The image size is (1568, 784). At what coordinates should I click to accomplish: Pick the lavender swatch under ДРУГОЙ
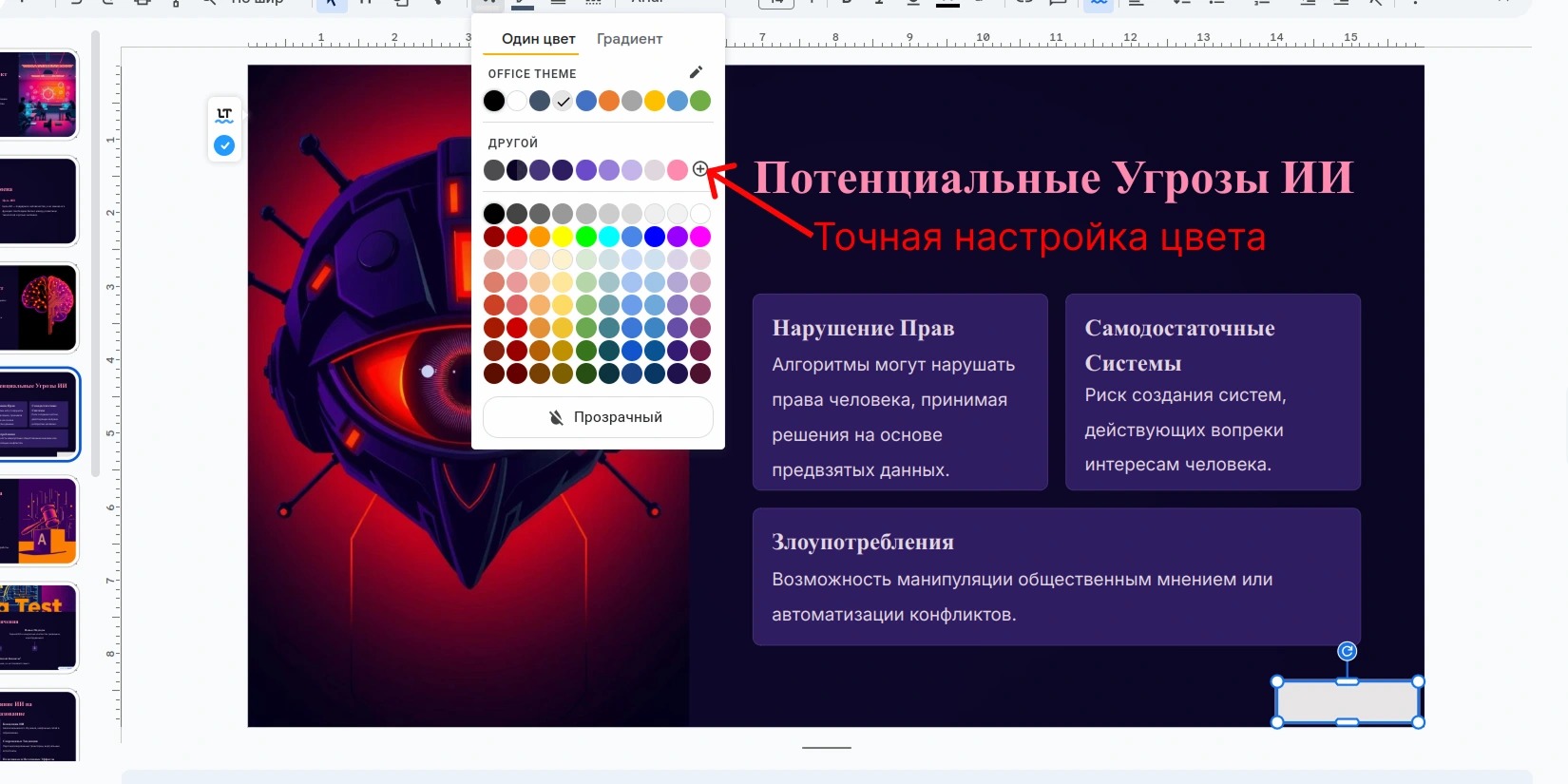(x=632, y=170)
